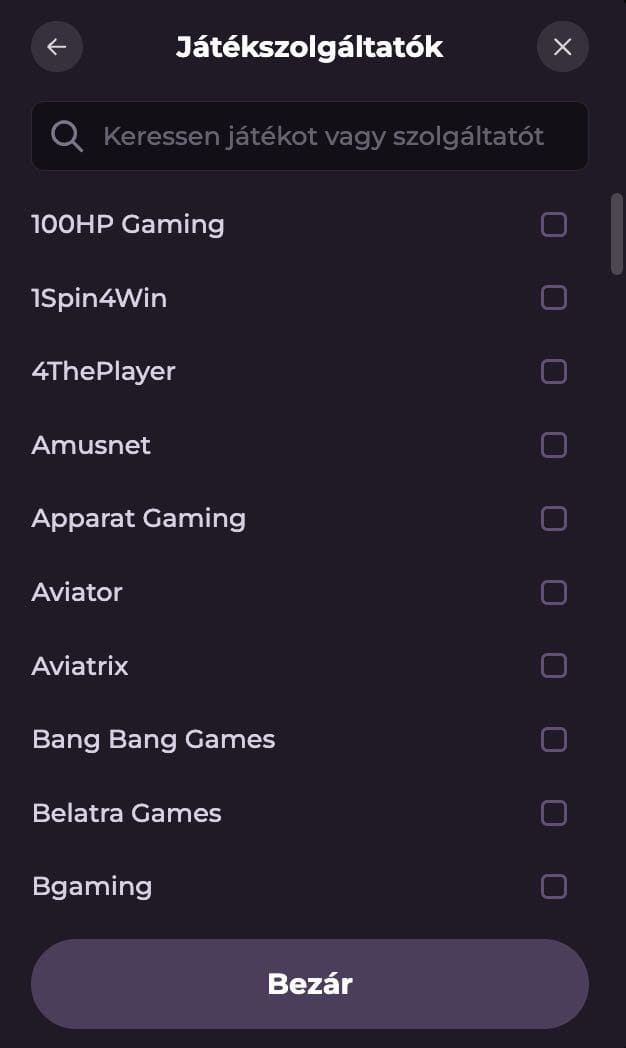This screenshot has height=1048, width=626.
Task: Click the search magnifier icon
Action: coord(67,136)
